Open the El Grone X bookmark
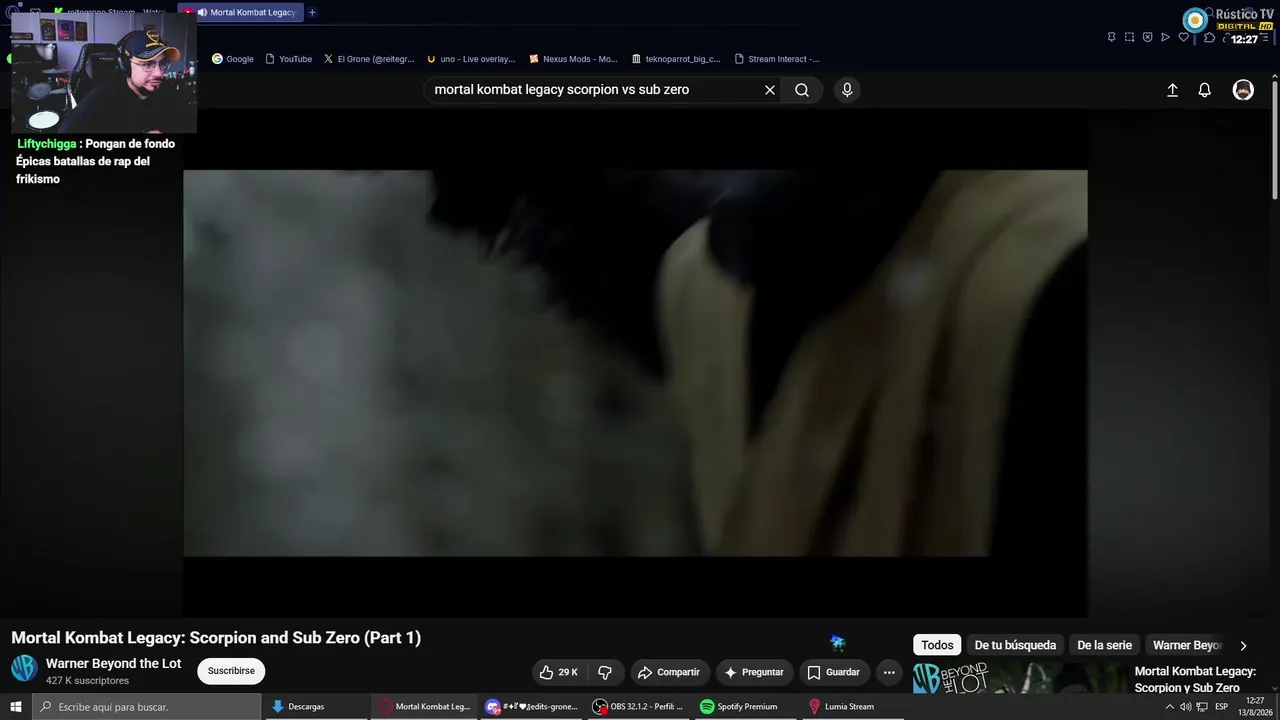Screen dimensions: 1280x720 (369, 59)
